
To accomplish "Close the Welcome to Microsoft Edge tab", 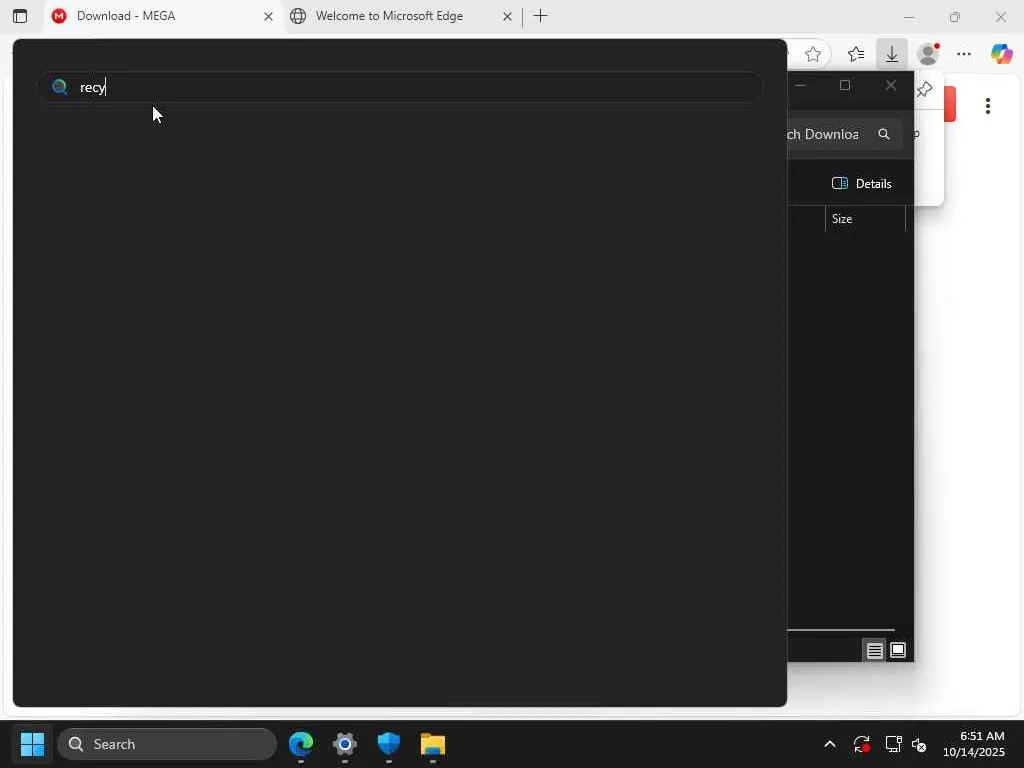I will (507, 16).
